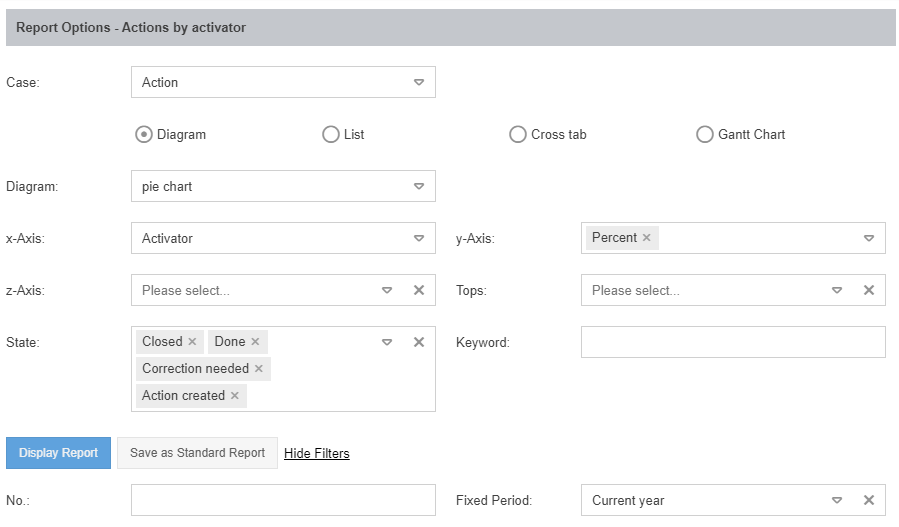Remove the Action created state tag
Screen dimensions: 899x527
235,396
